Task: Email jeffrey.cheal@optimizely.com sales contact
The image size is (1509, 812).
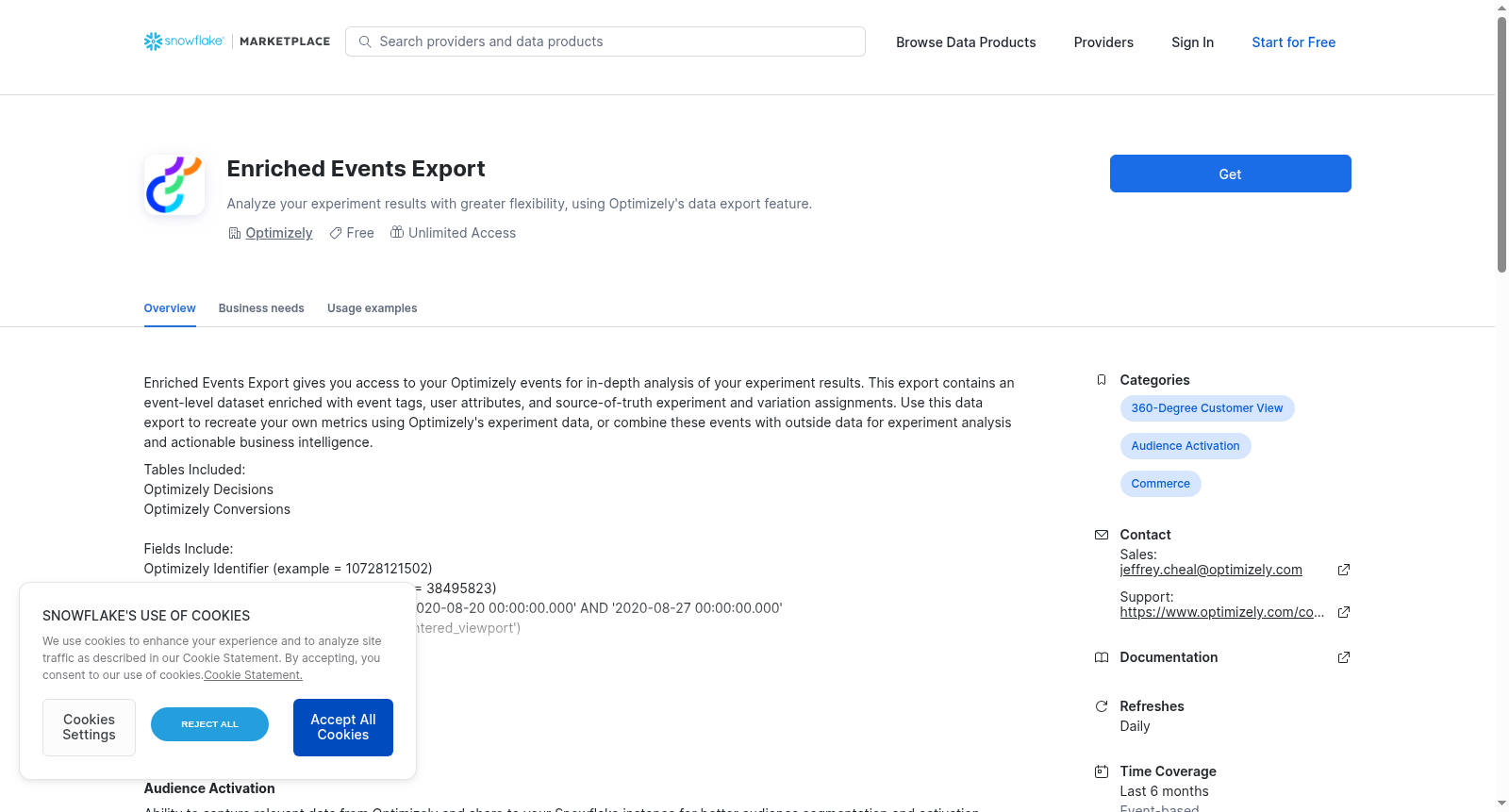Action: pyautogui.click(x=1211, y=570)
